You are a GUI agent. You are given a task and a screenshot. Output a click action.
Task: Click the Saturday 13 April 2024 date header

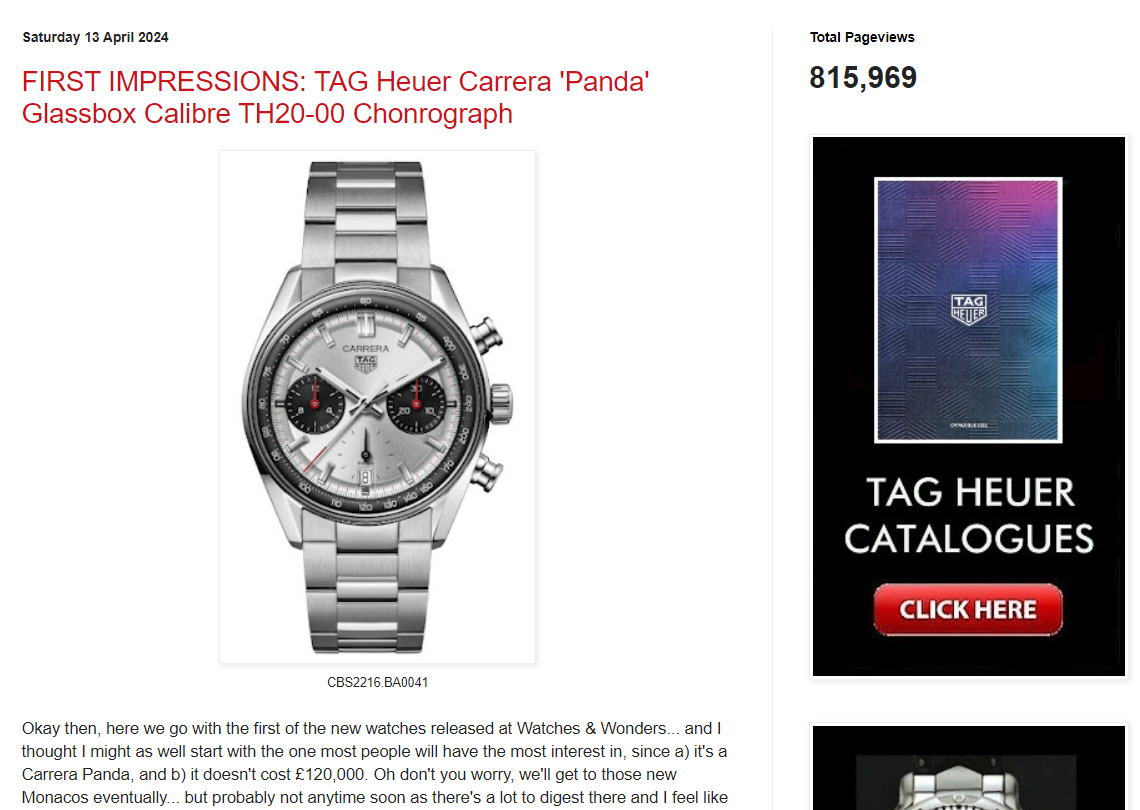coord(95,37)
